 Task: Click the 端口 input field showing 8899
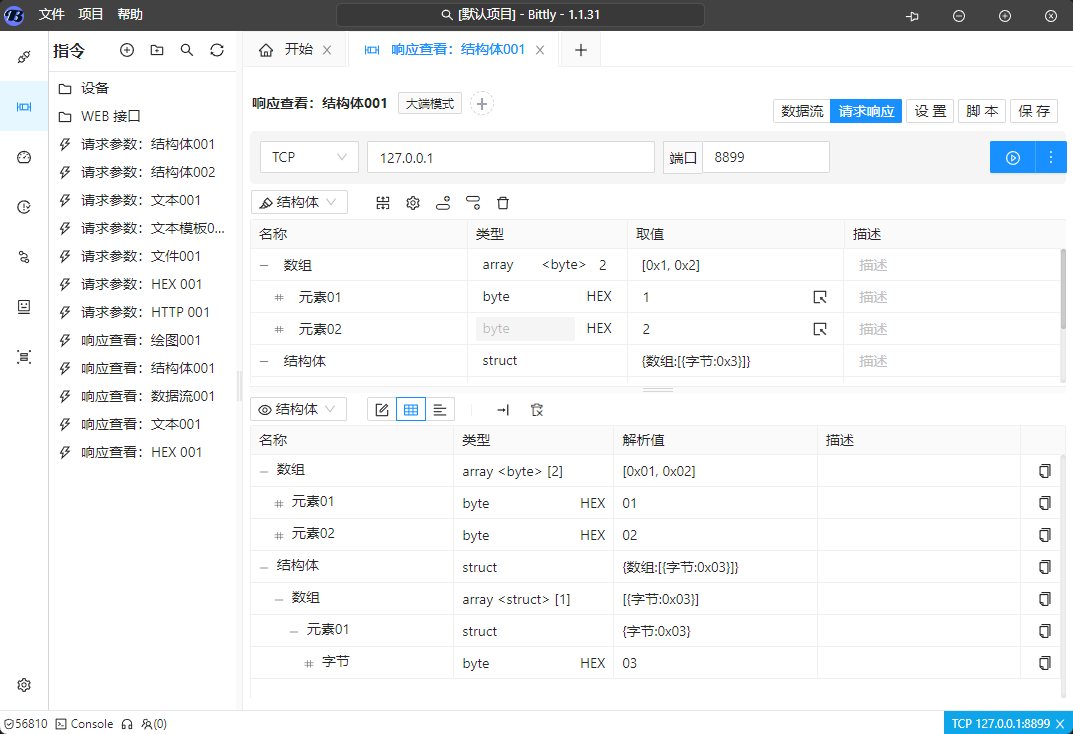(765, 158)
